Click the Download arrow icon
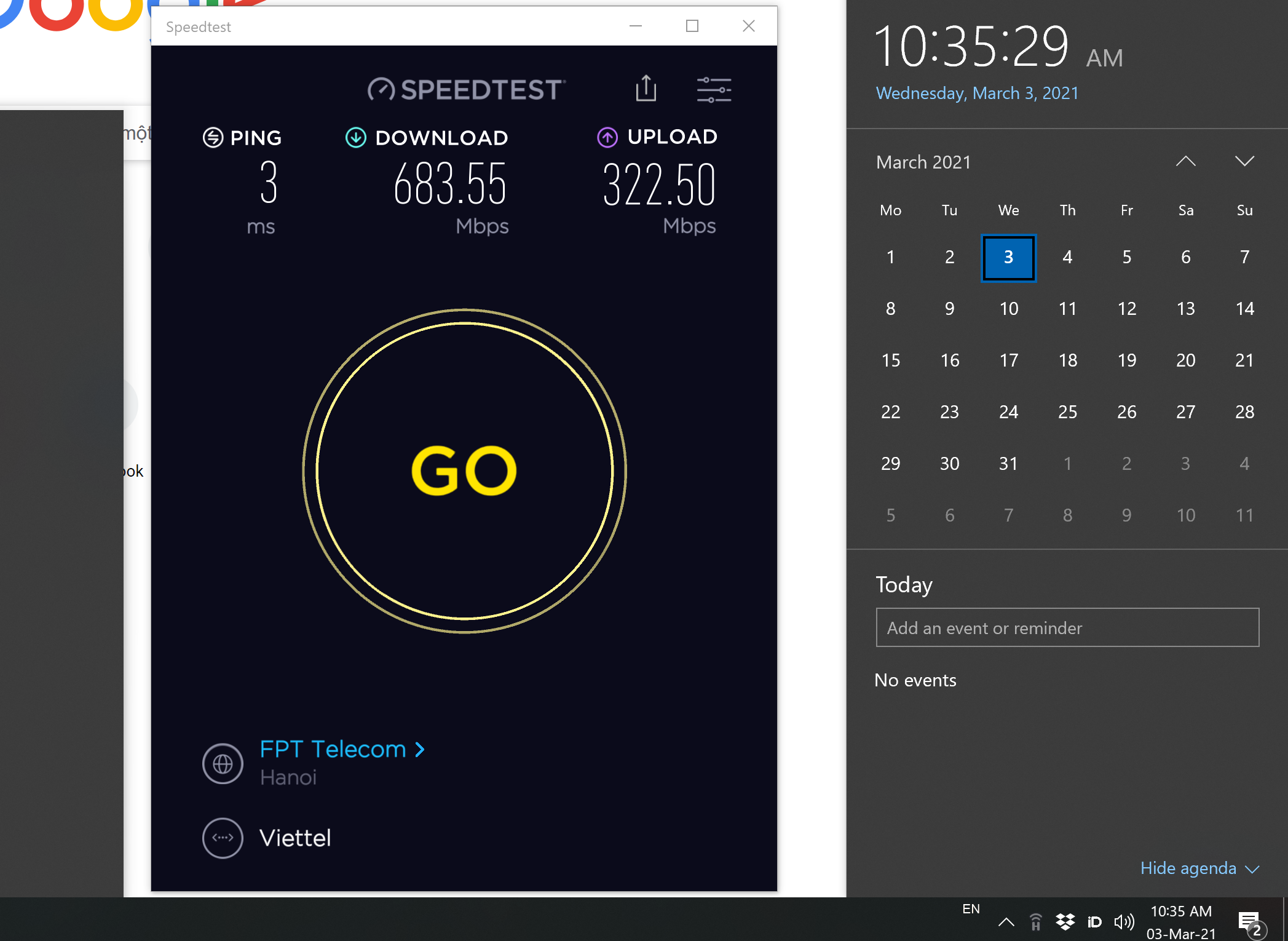The width and height of the screenshot is (1288, 941). click(x=356, y=137)
